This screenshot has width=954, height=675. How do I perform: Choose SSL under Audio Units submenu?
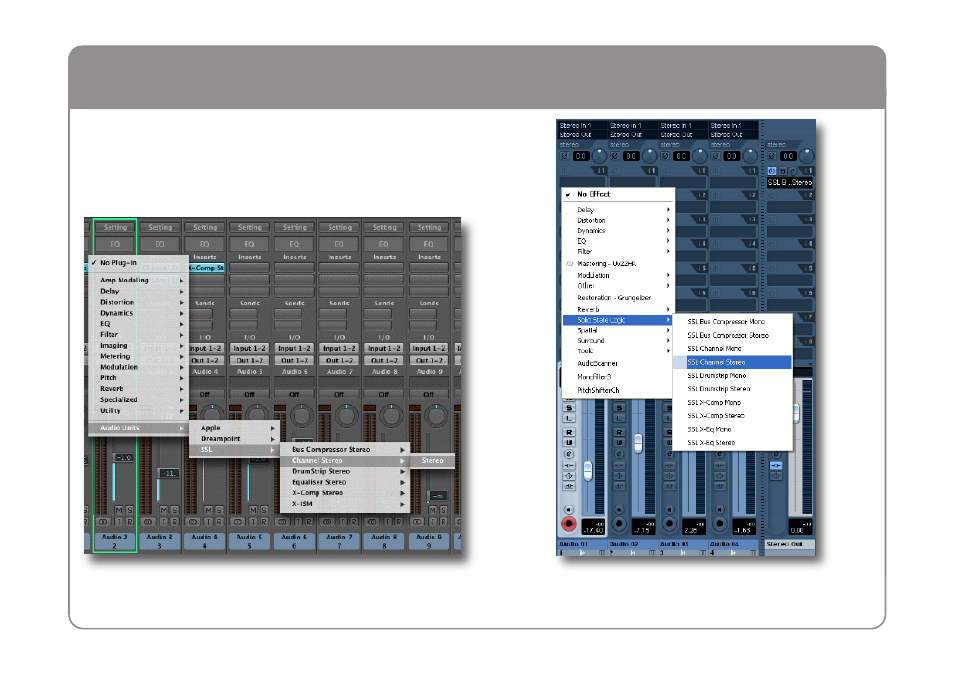234,450
